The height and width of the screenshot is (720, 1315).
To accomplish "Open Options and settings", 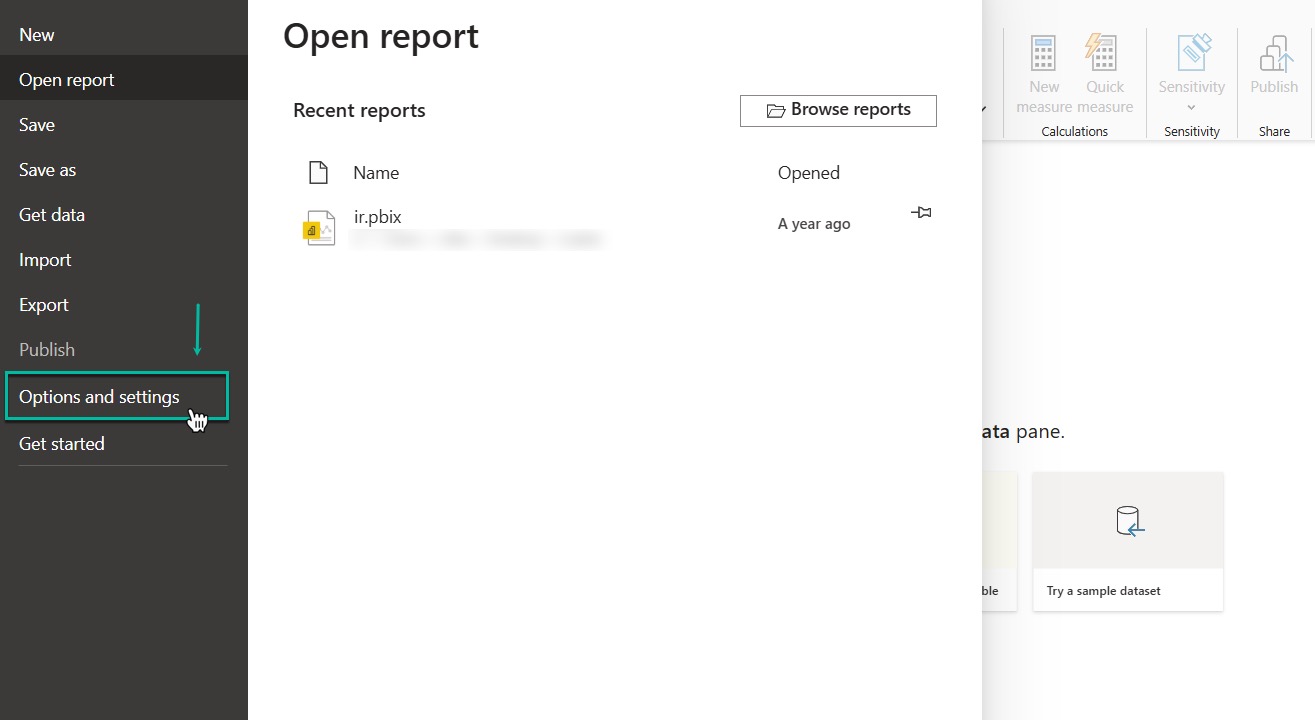I will click(99, 397).
